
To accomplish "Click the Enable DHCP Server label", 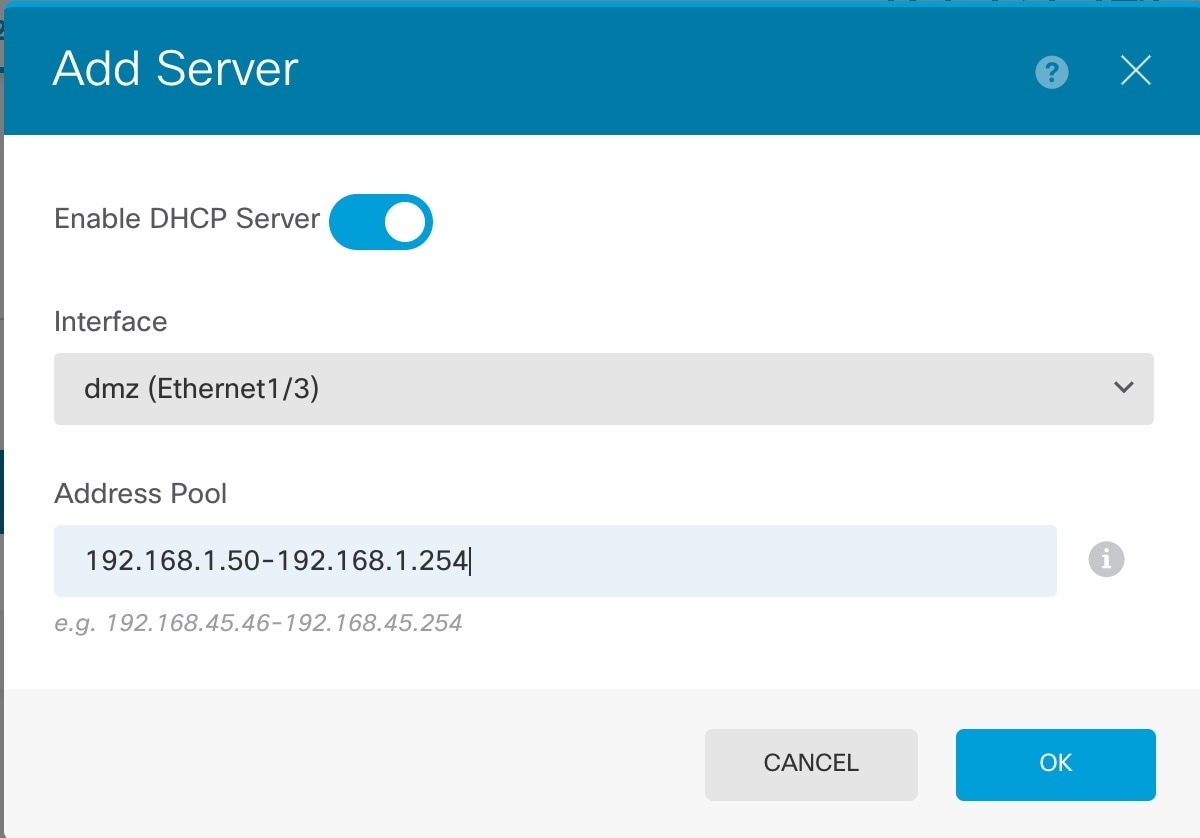I will pyautogui.click(x=187, y=219).
